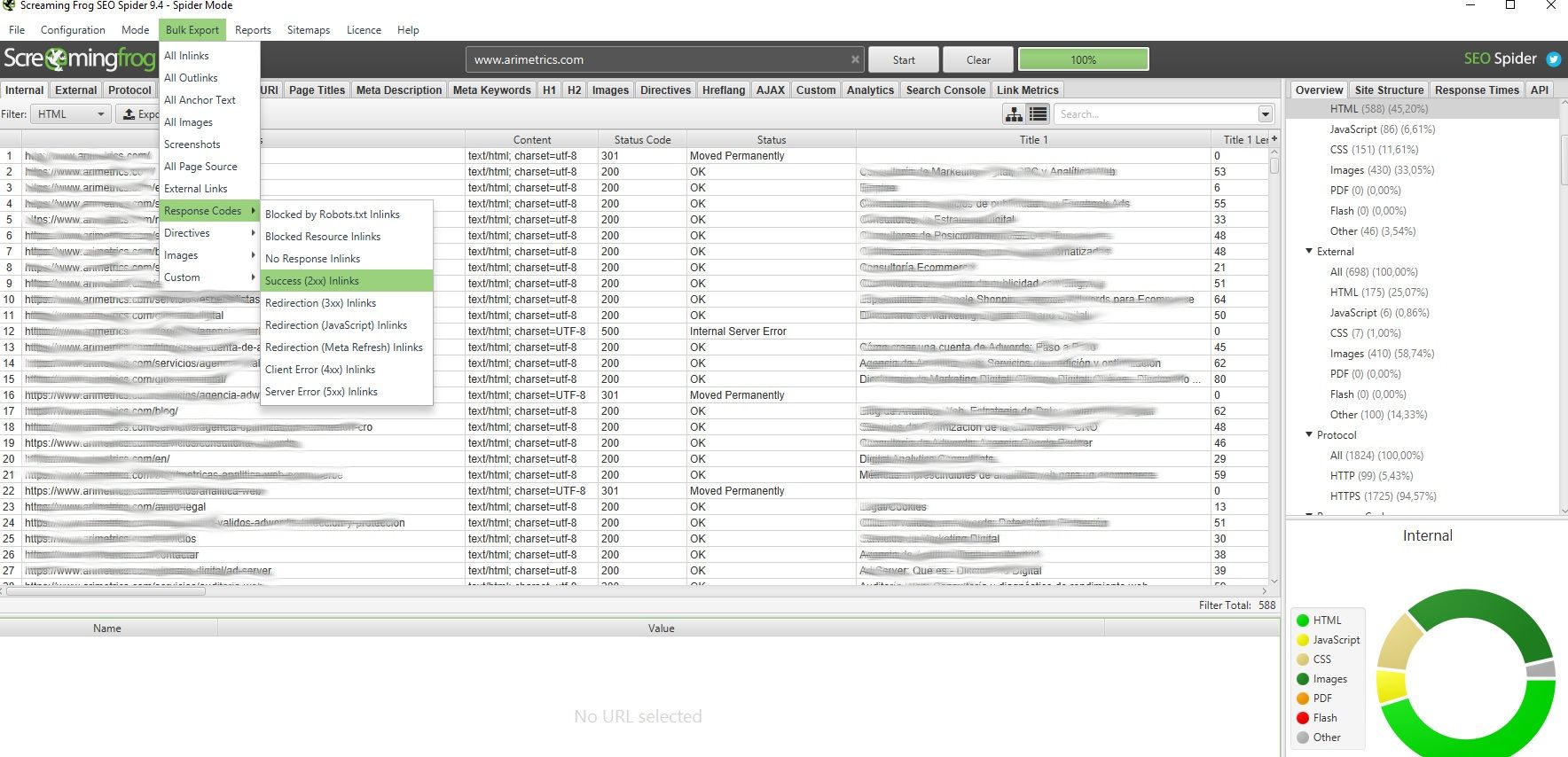The image size is (1568, 757).
Task: Click the Start button
Action: (904, 59)
